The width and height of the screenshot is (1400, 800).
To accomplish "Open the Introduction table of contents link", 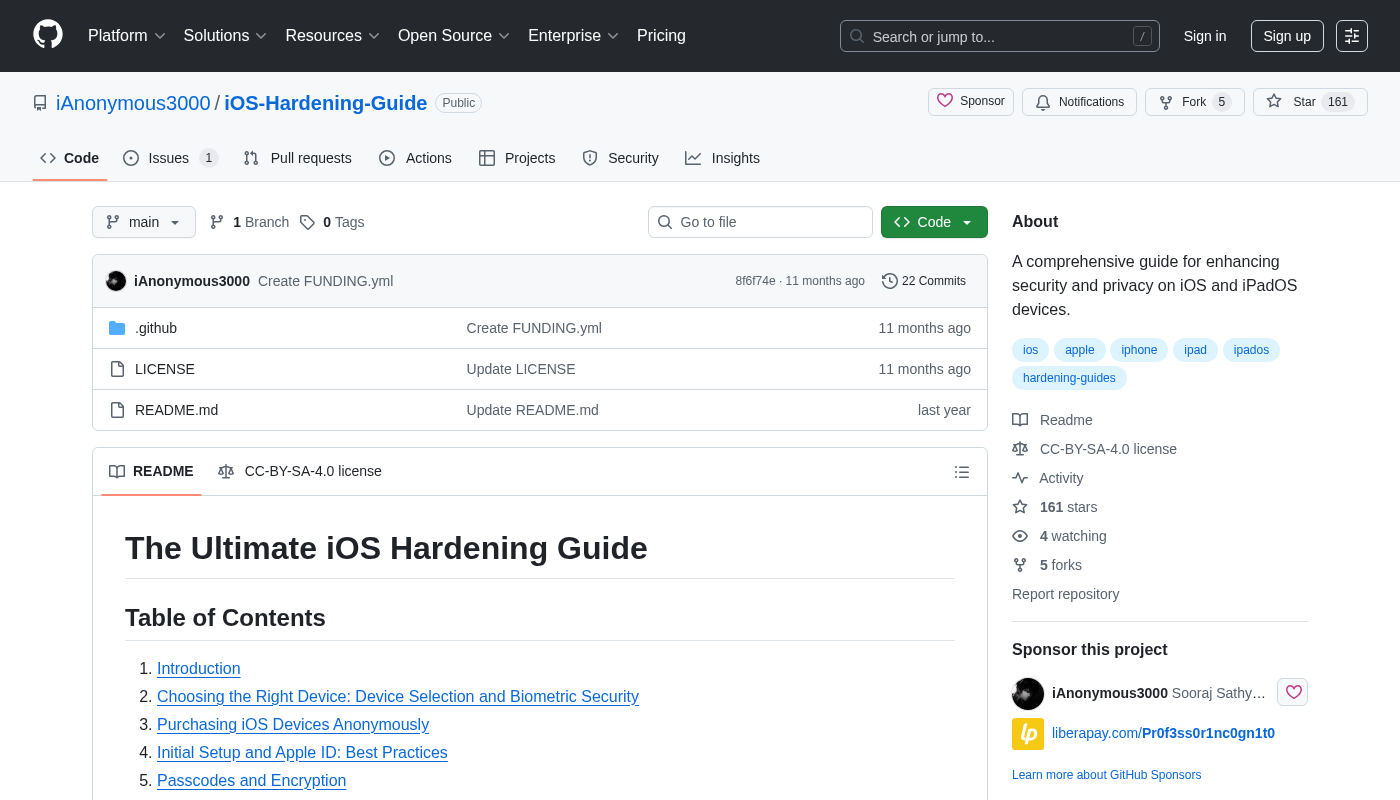I will 198,669.
